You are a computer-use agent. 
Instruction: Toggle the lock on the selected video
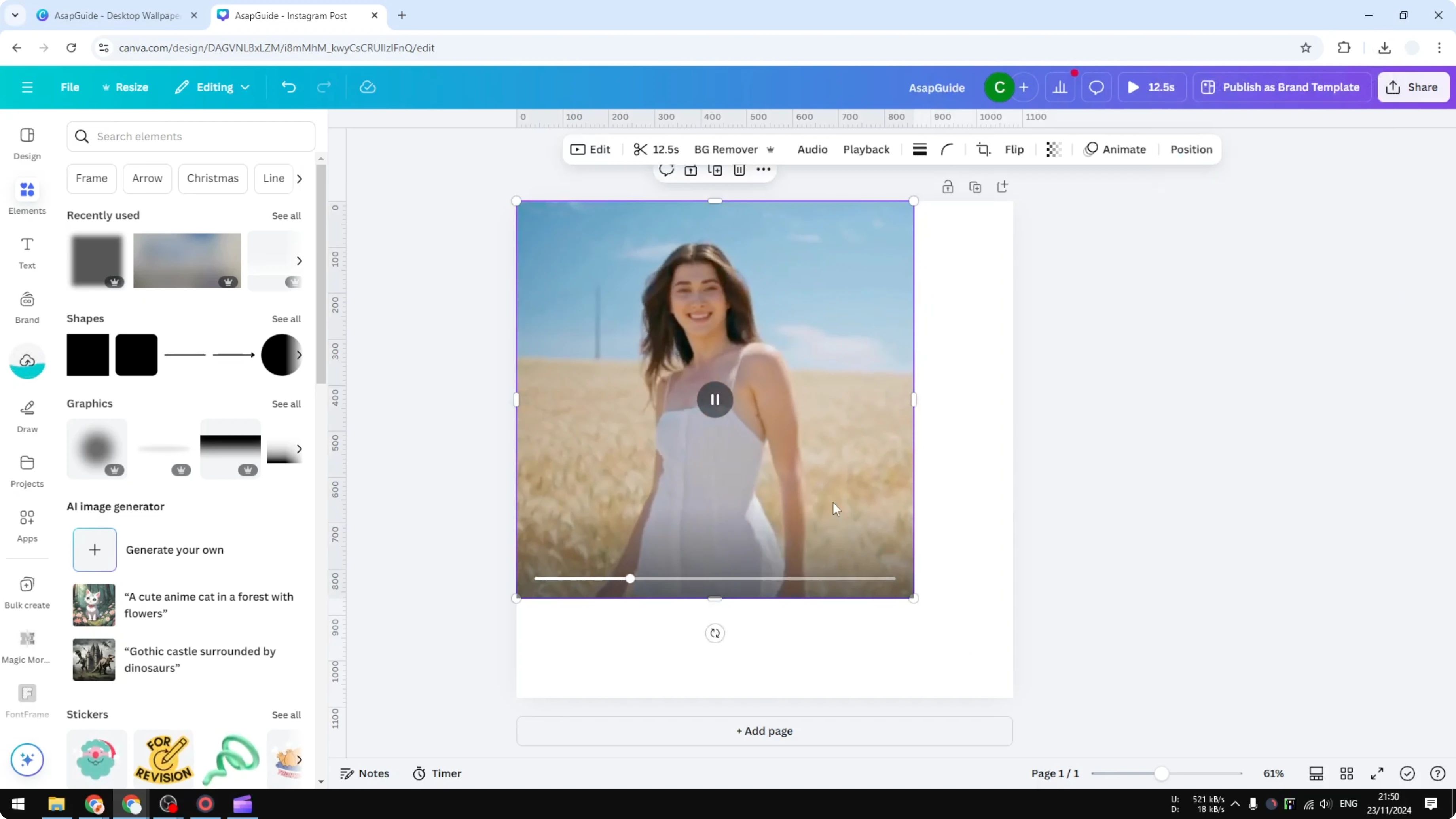click(x=948, y=186)
